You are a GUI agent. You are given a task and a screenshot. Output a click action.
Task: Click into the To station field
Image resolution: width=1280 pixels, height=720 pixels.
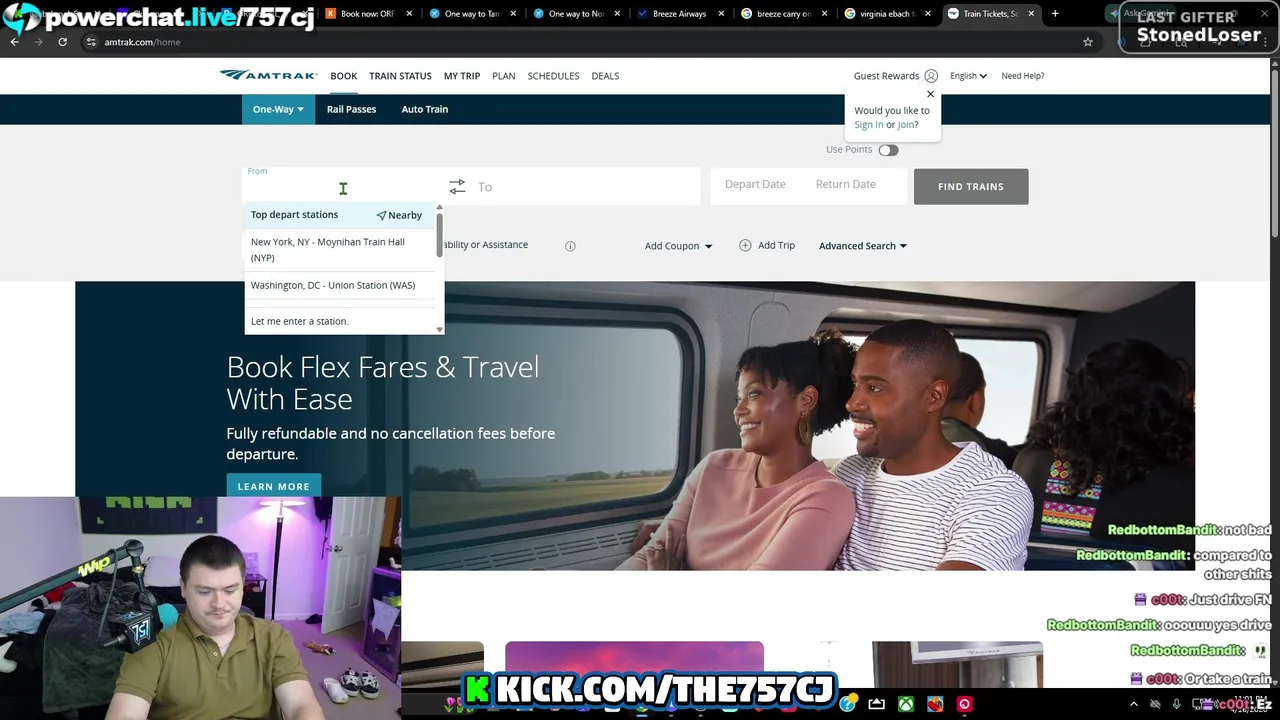pos(585,187)
